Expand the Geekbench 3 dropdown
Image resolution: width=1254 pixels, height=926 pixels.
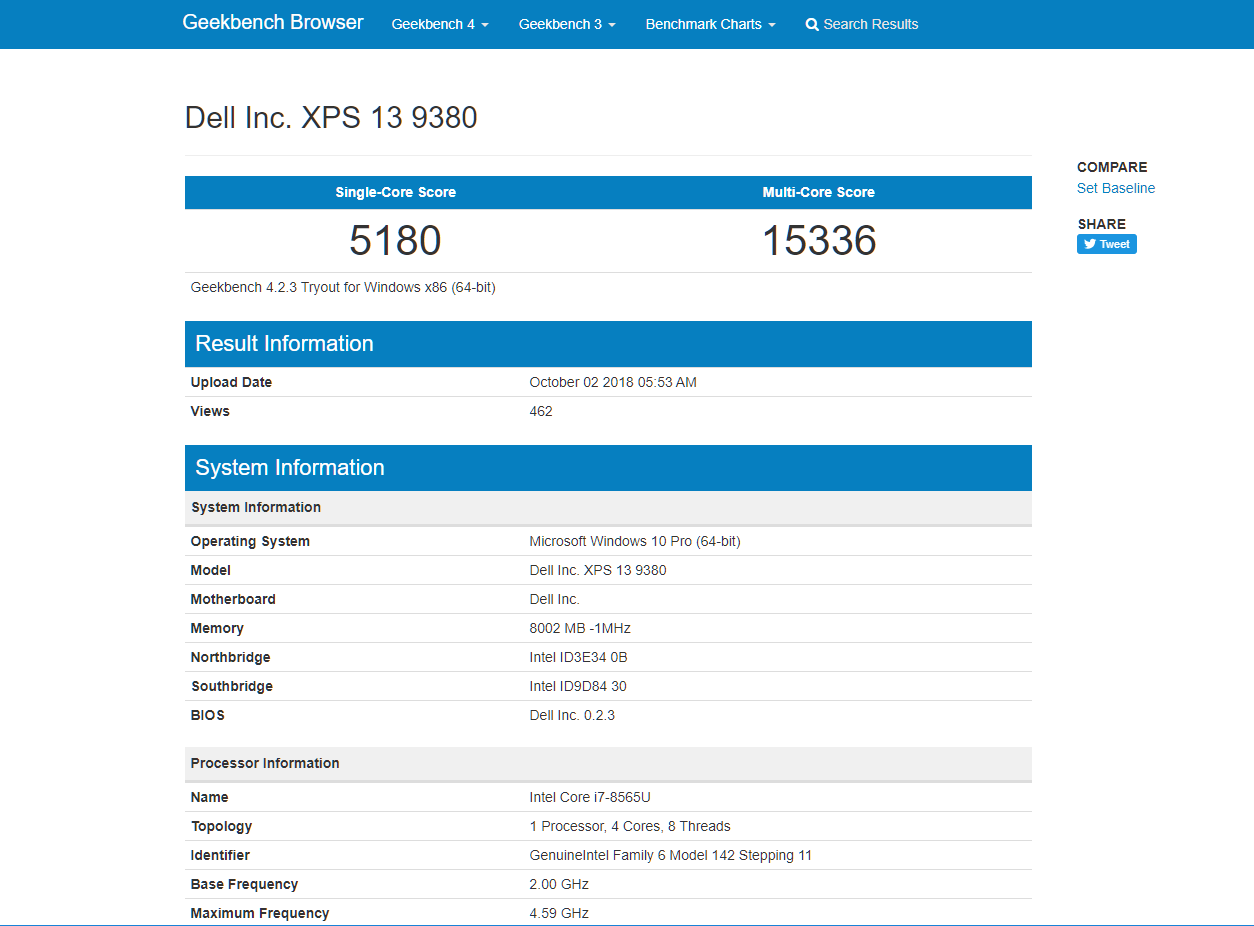coord(567,24)
